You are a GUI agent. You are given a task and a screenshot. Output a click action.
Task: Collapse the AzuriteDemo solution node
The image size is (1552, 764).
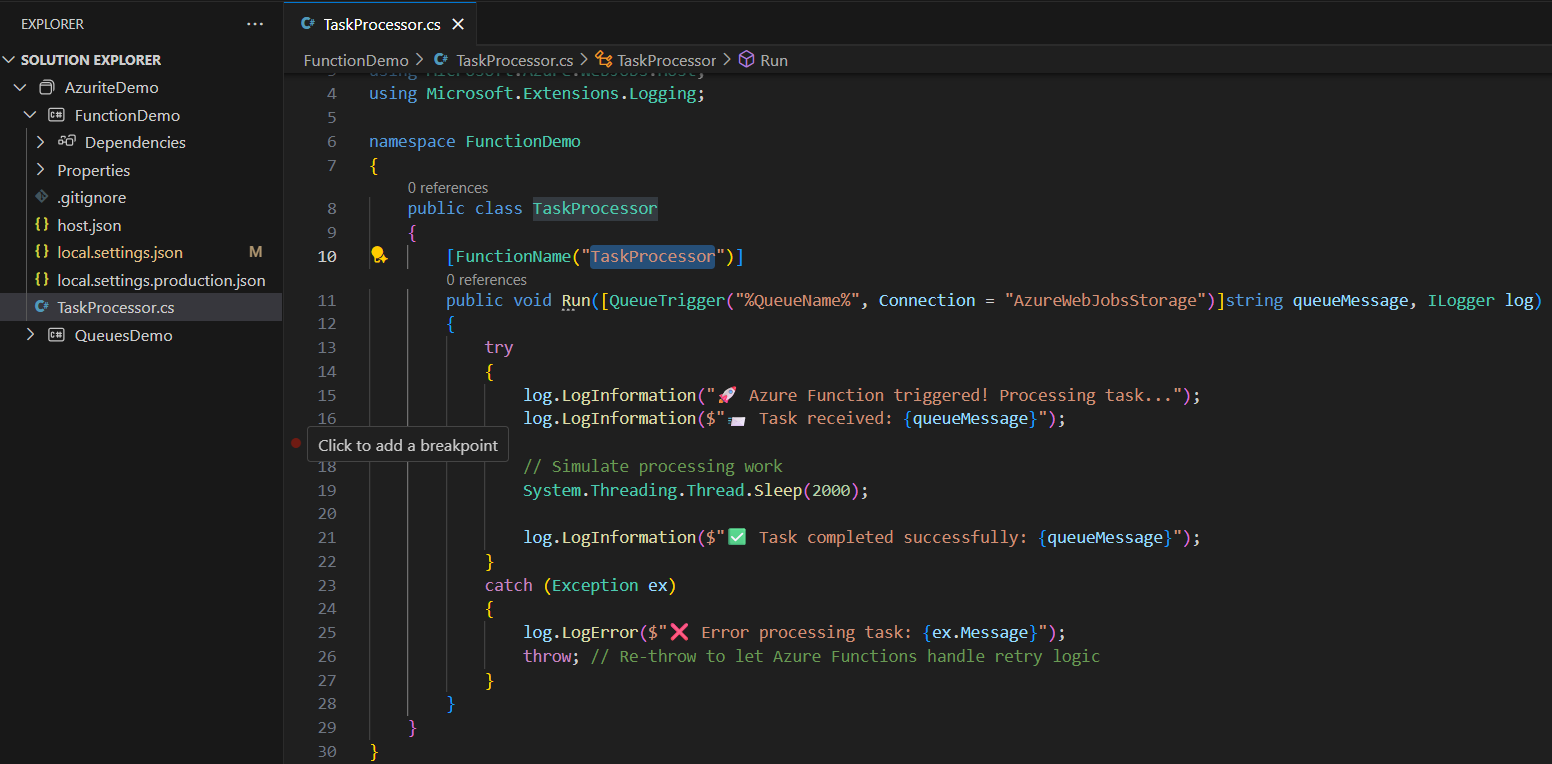coord(22,87)
